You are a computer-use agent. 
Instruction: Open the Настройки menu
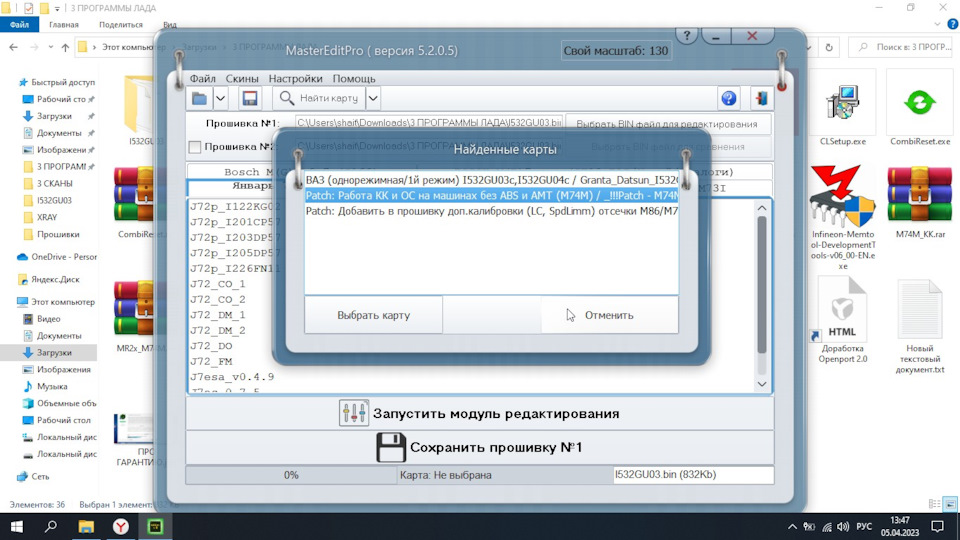[x=295, y=78]
